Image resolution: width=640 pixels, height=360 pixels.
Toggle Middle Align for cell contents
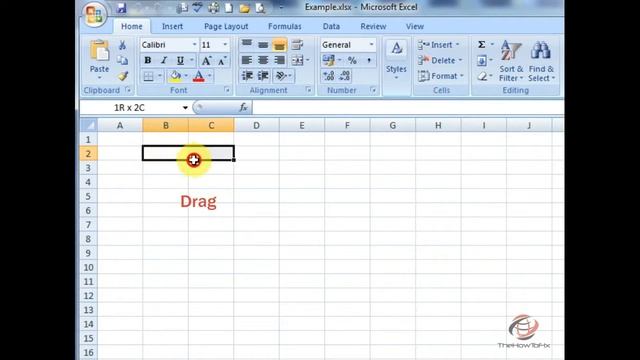(263, 44)
